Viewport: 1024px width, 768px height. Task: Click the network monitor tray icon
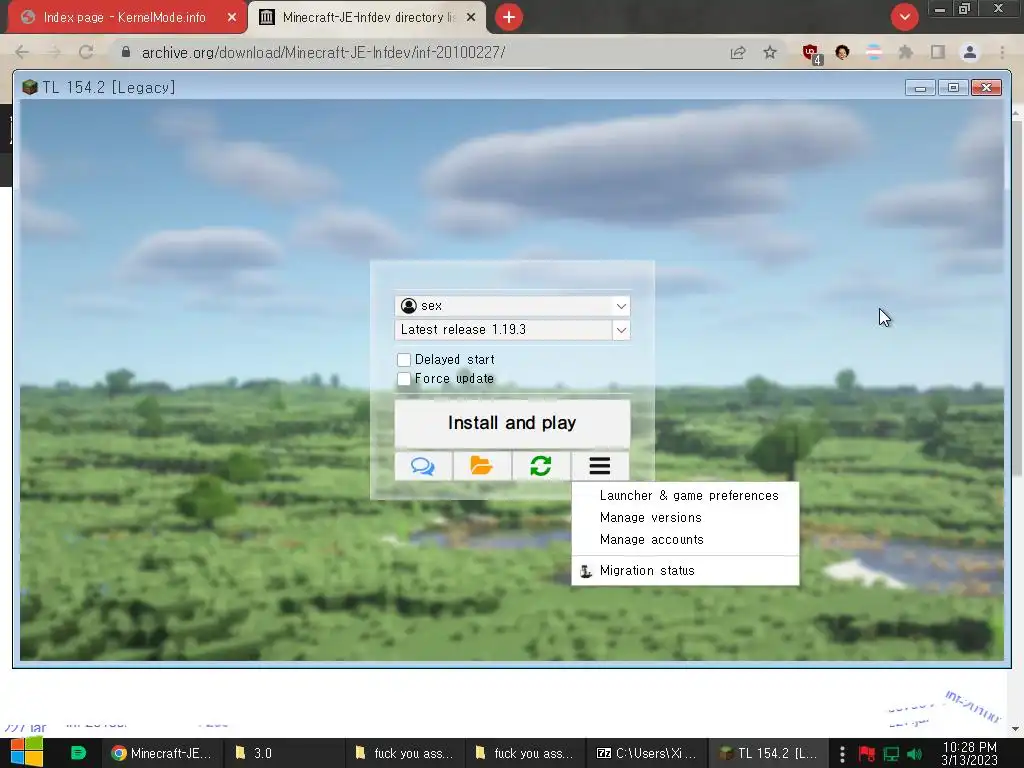(891, 754)
